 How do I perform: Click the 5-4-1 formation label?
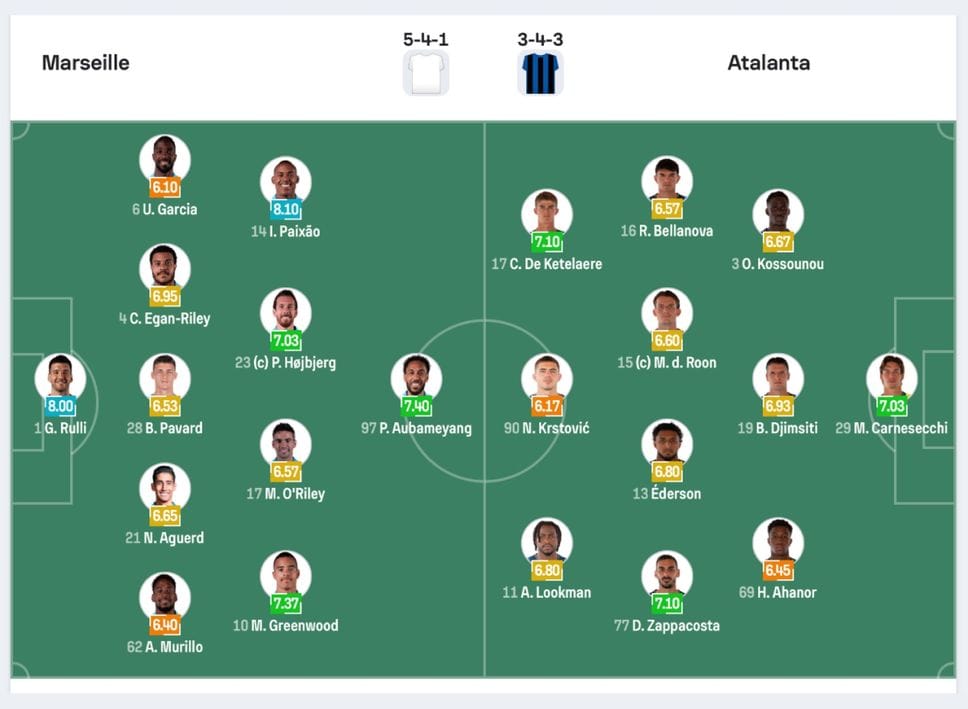pos(426,40)
